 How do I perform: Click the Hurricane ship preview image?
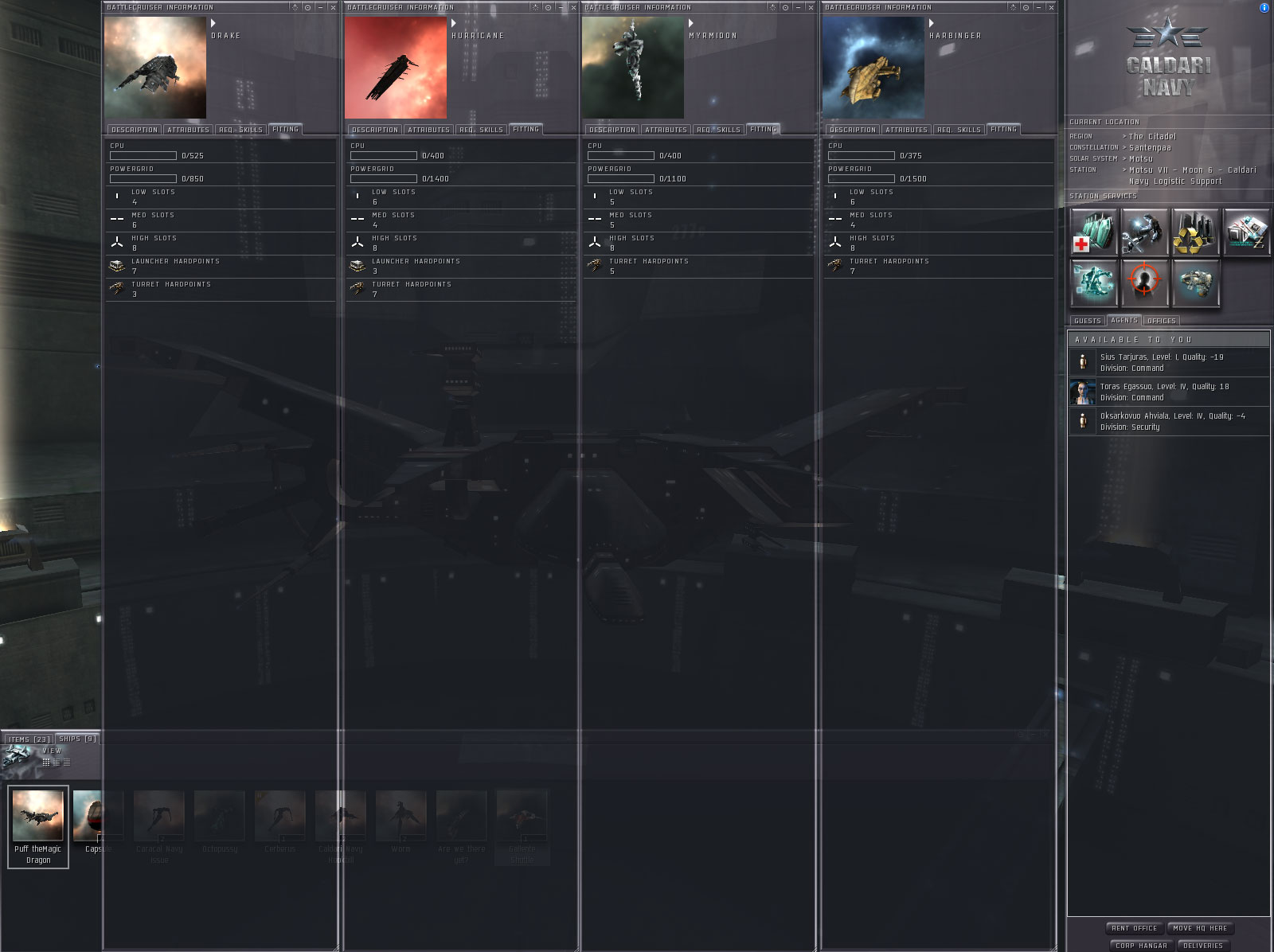click(396, 68)
